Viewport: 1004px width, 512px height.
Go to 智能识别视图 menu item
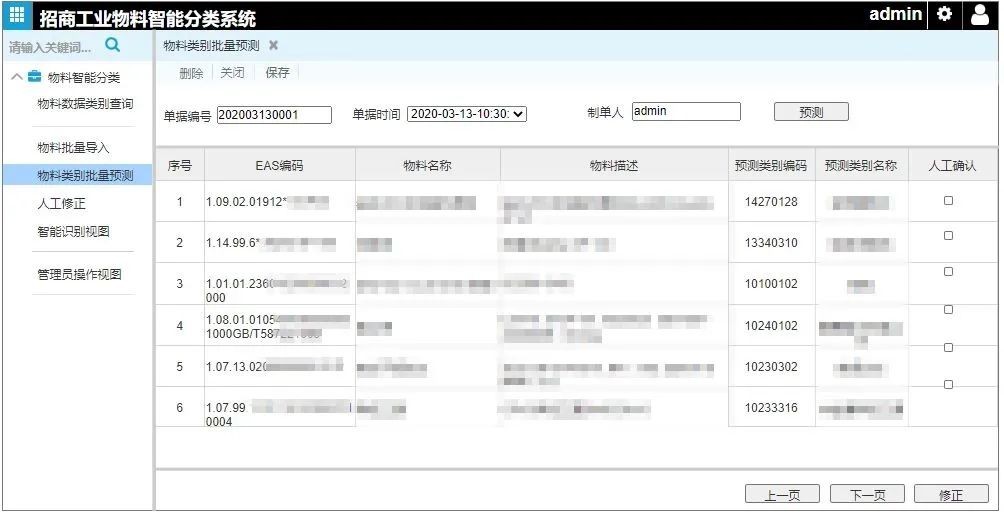point(73,232)
